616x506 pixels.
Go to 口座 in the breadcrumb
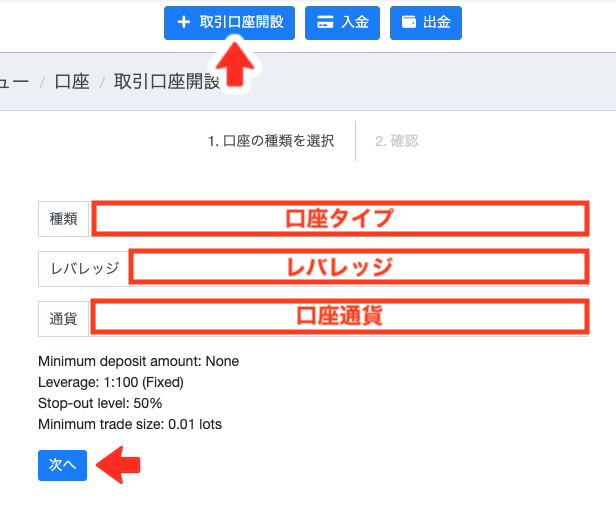coord(72,82)
